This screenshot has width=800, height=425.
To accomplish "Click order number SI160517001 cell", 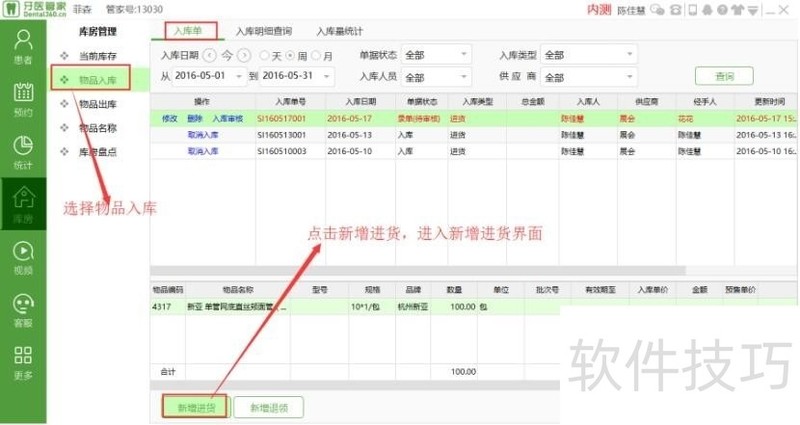I will click(282, 118).
